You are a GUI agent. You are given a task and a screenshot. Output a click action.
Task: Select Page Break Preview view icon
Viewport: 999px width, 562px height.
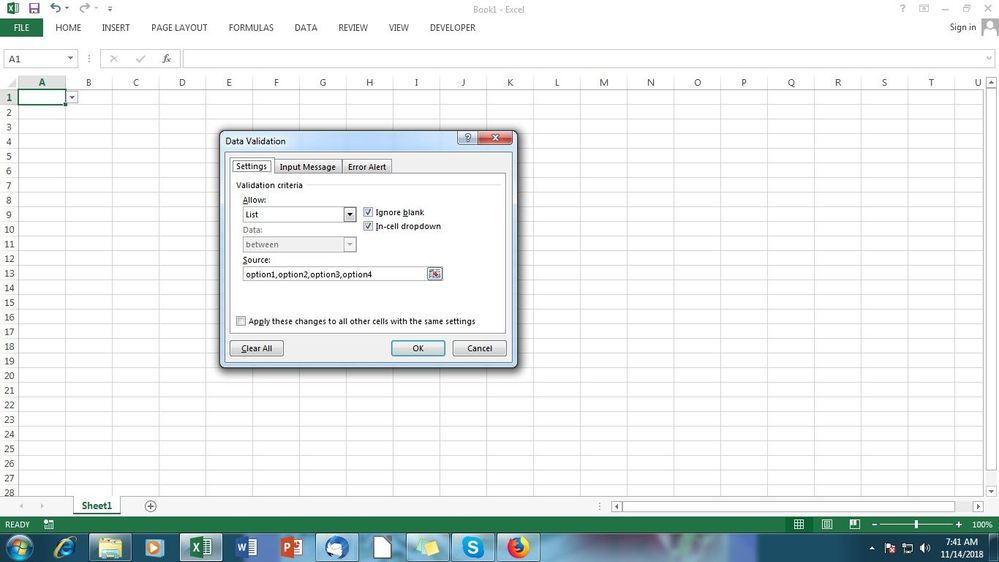[x=855, y=524]
